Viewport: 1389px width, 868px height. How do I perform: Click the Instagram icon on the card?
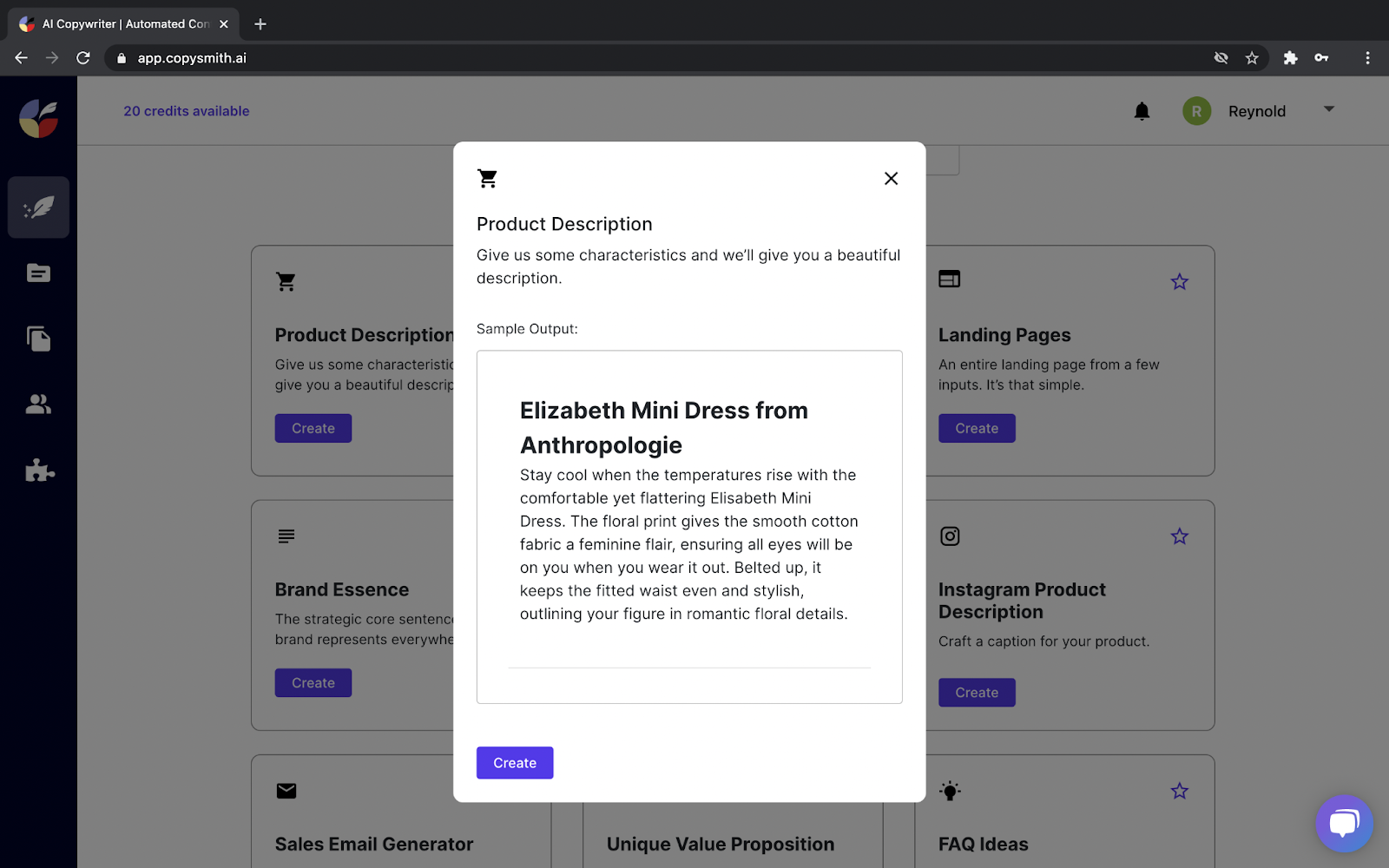point(950,536)
